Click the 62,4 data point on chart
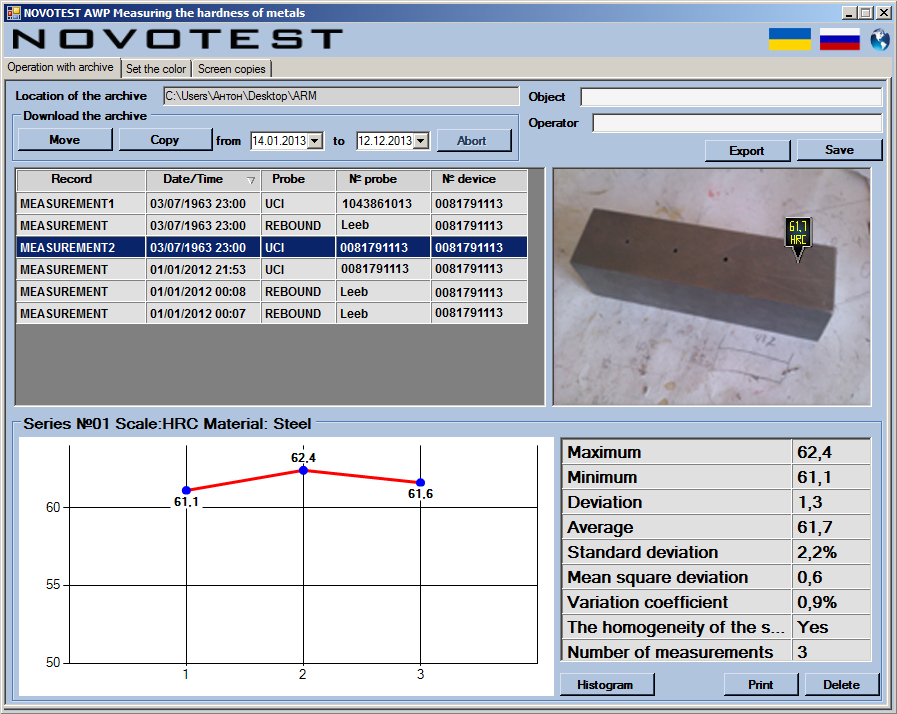Image resolution: width=897 pixels, height=714 pixels. click(304, 470)
